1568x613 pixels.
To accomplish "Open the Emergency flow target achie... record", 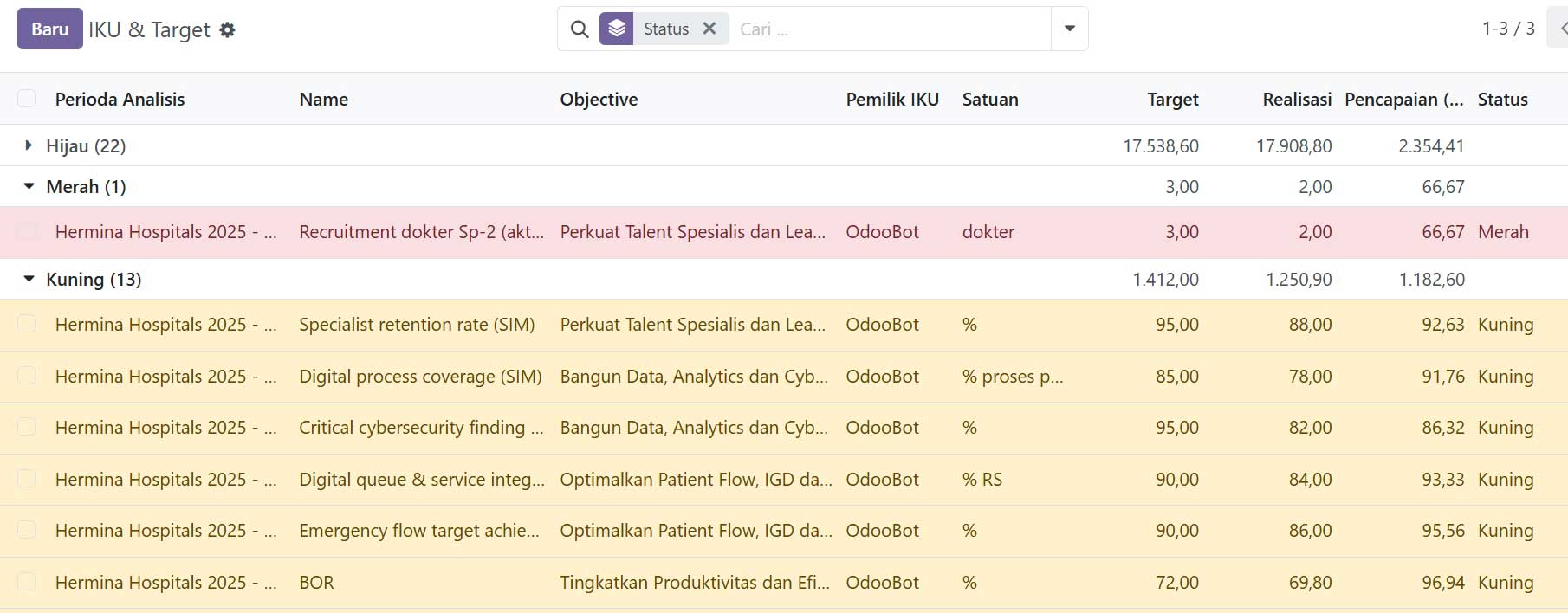I will click(x=419, y=531).
